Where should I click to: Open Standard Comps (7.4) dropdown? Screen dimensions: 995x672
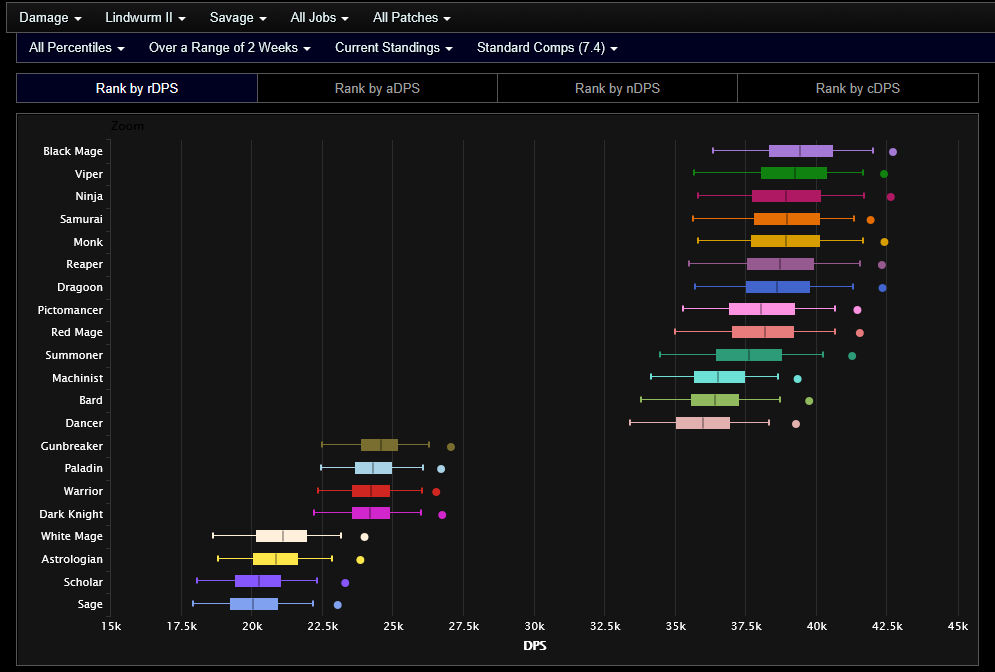[547, 48]
